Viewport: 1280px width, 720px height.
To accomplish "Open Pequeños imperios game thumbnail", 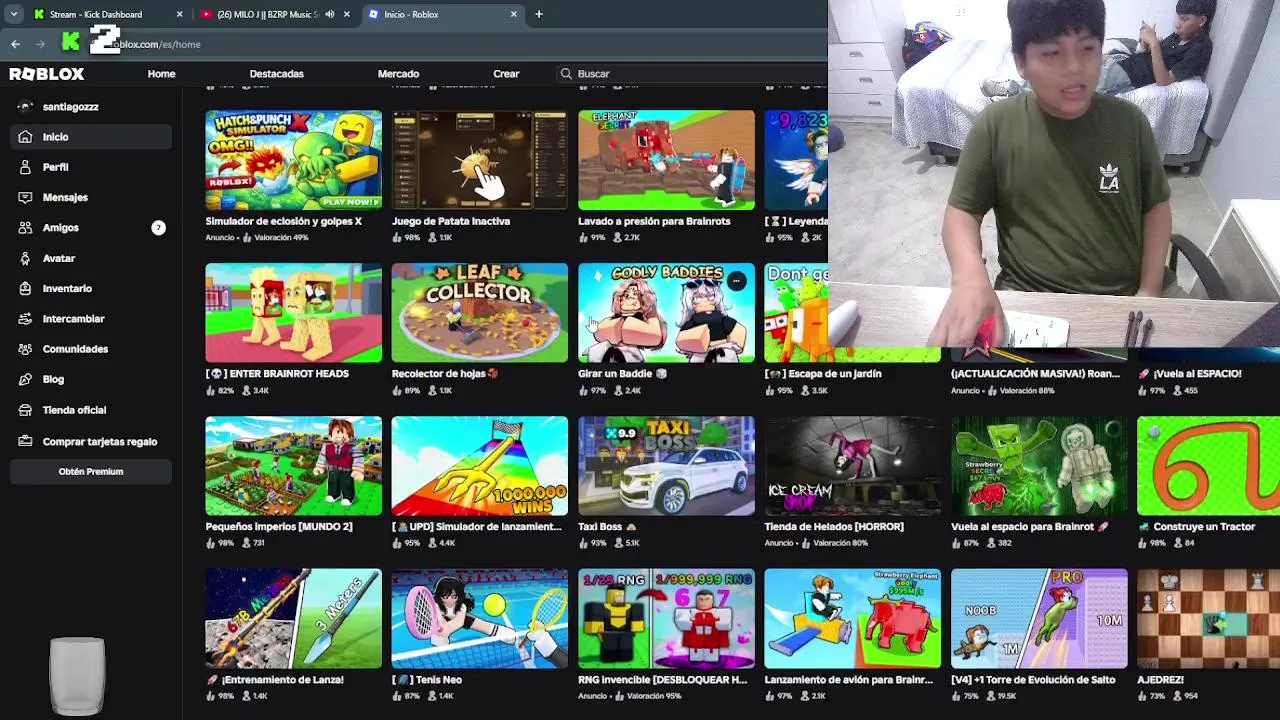I will (x=294, y=466).
